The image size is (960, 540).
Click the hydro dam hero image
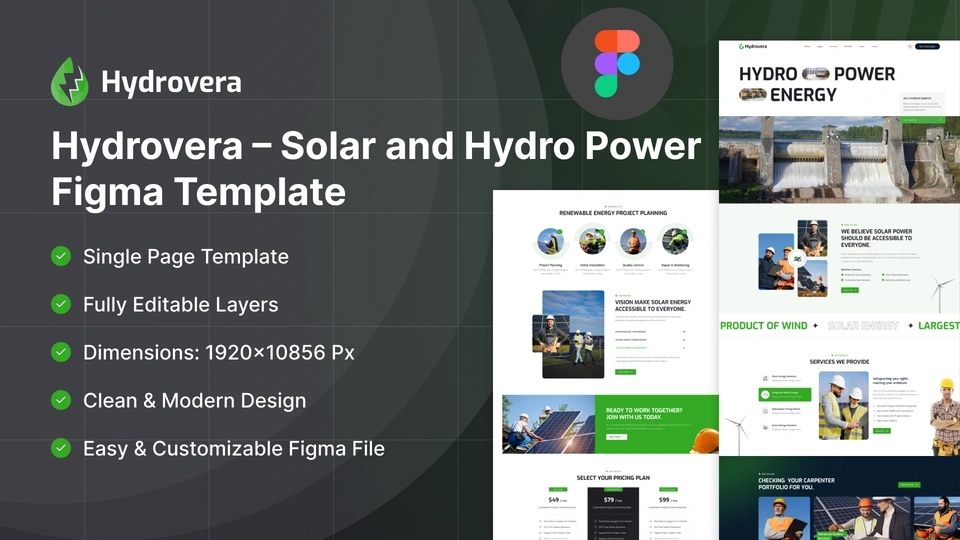coord(839,160)
